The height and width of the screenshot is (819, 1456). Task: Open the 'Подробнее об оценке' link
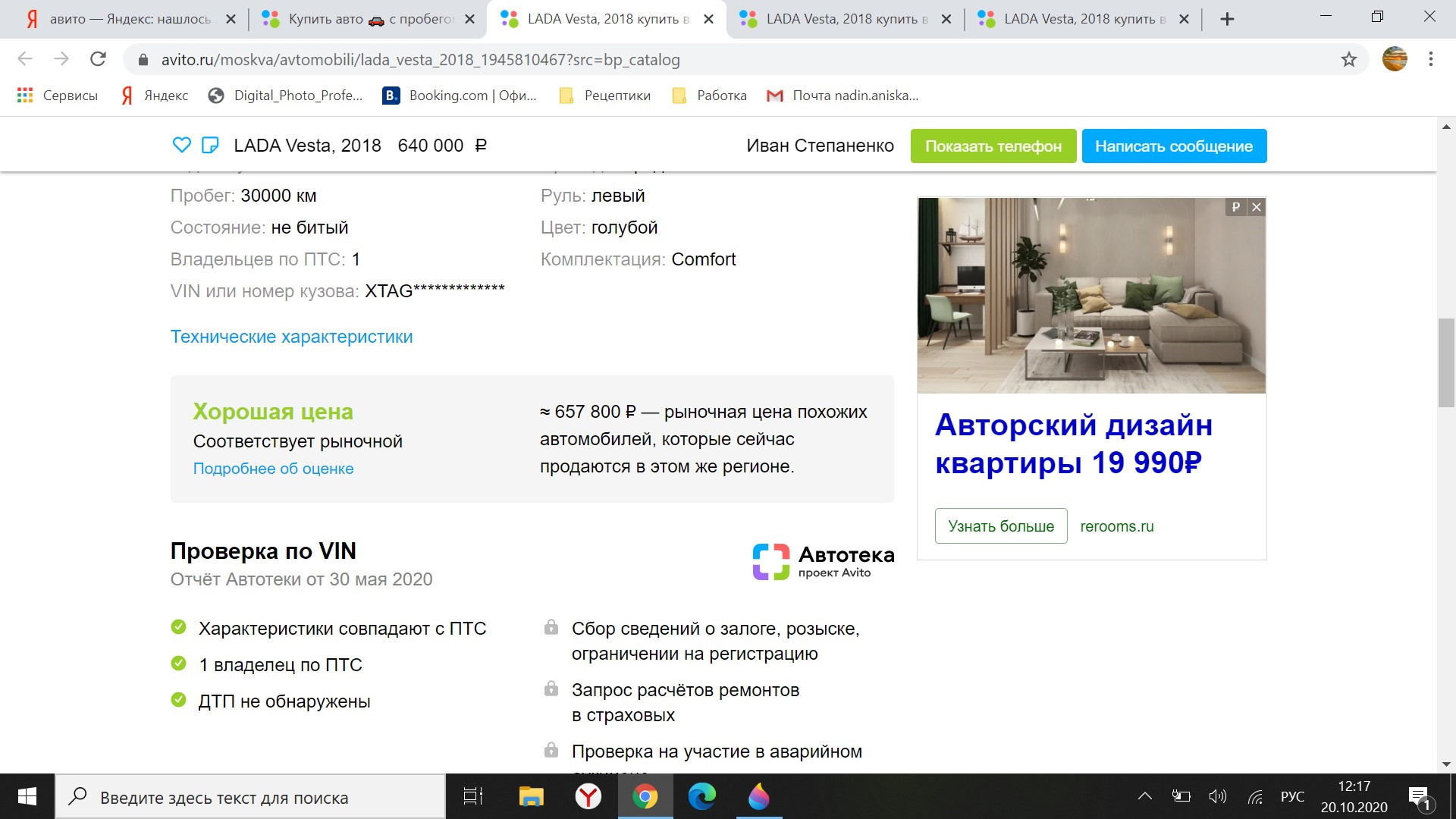tap(273, 469)
